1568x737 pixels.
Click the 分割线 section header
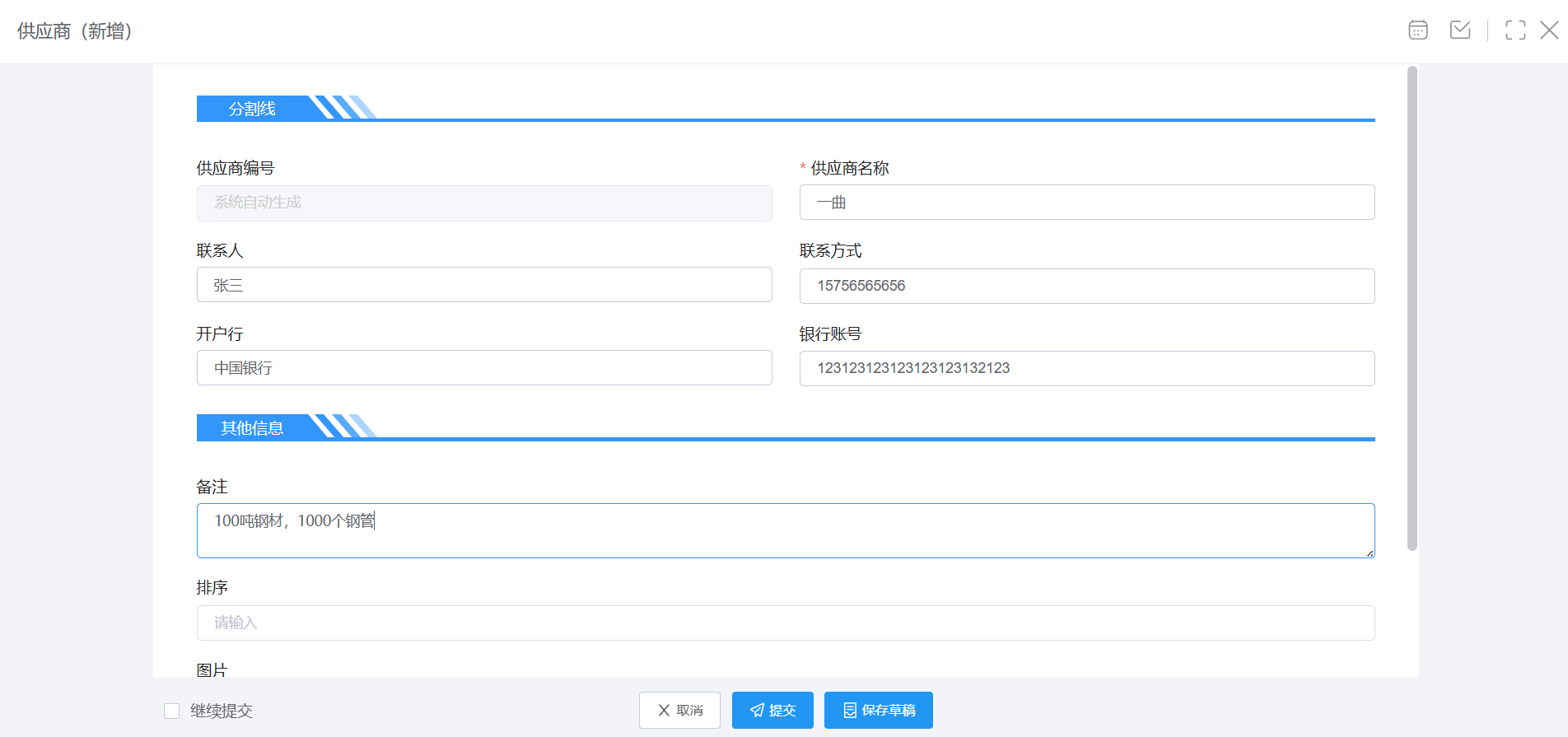[x=253, y=109]
